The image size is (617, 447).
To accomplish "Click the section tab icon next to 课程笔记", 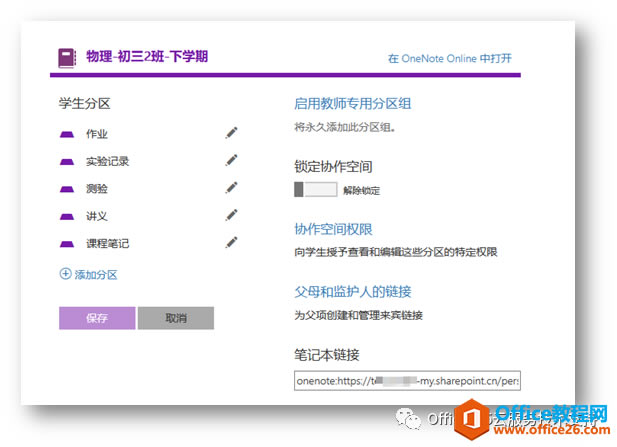I will [x=67, y=244].
